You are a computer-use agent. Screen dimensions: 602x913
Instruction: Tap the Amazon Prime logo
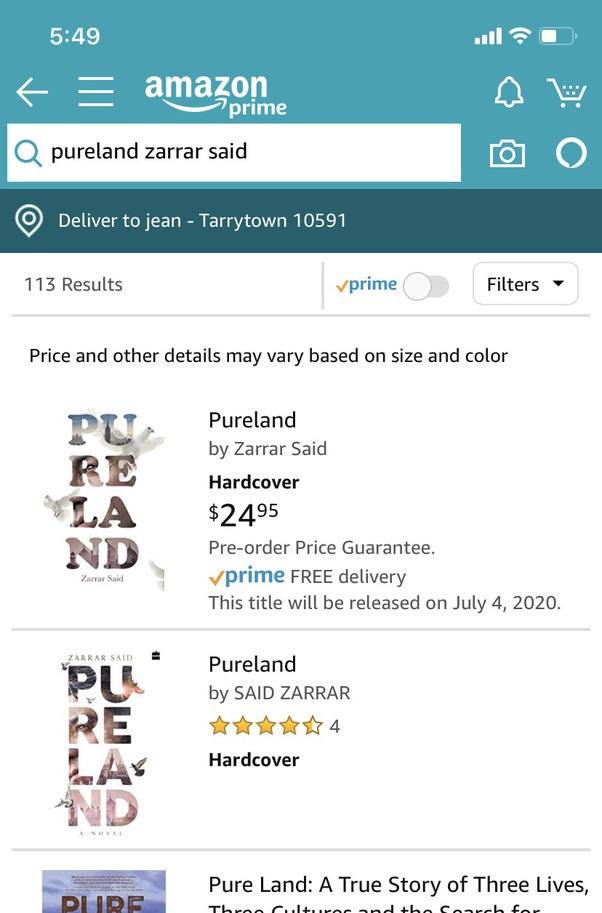tap(215, 95)
